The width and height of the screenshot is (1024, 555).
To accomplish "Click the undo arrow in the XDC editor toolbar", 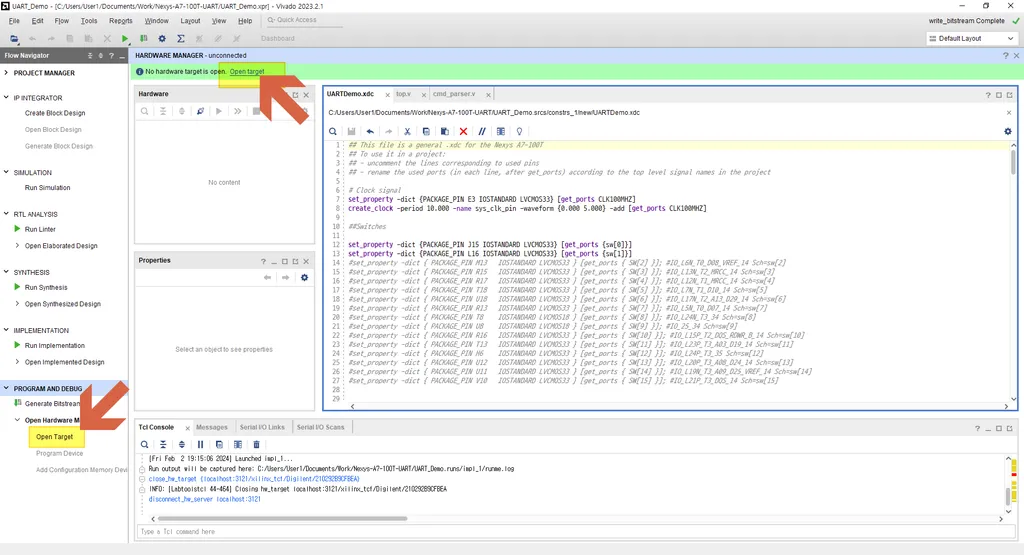I will coord(370,131).
